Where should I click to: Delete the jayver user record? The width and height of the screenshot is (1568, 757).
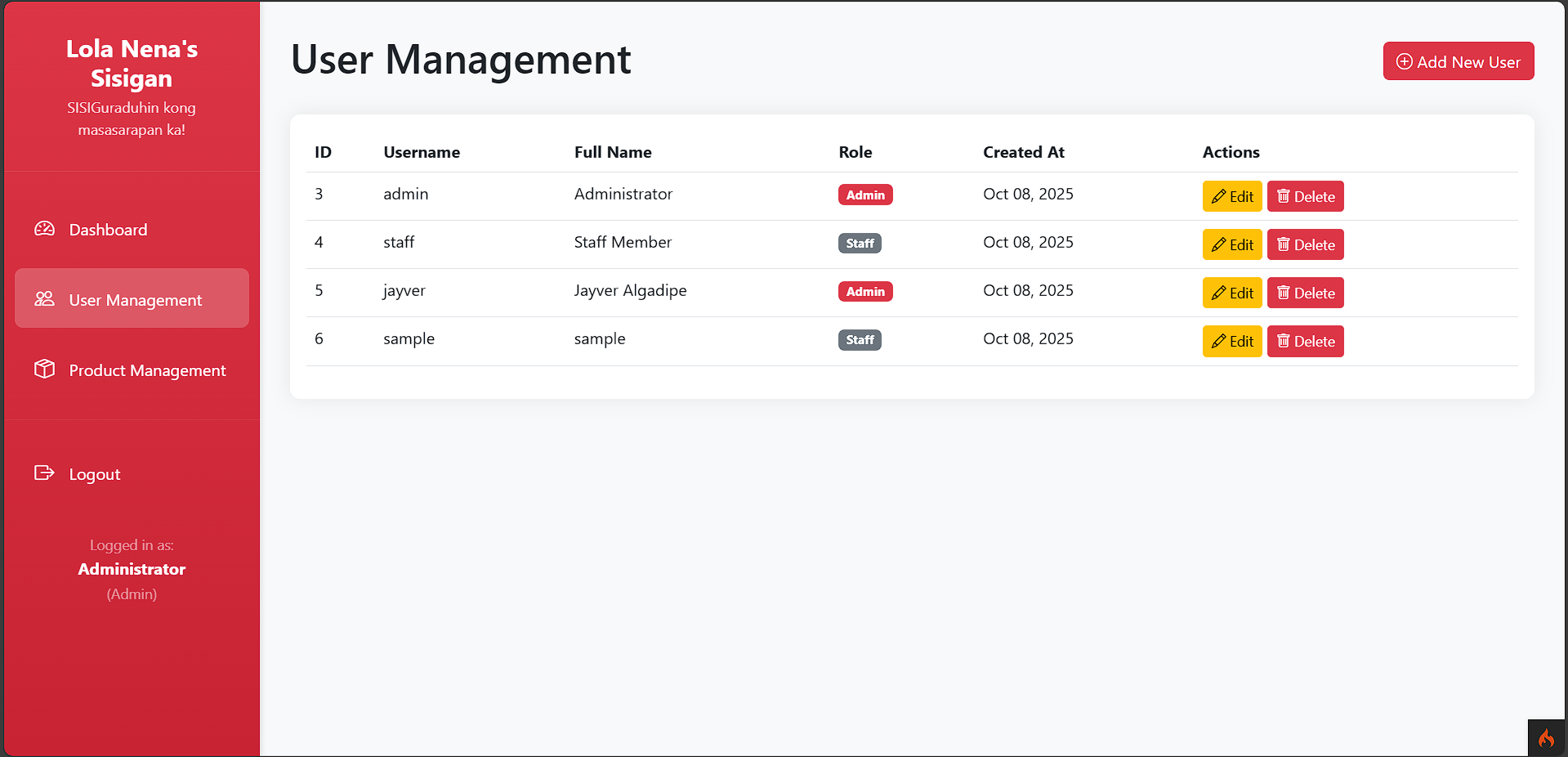1305,293
